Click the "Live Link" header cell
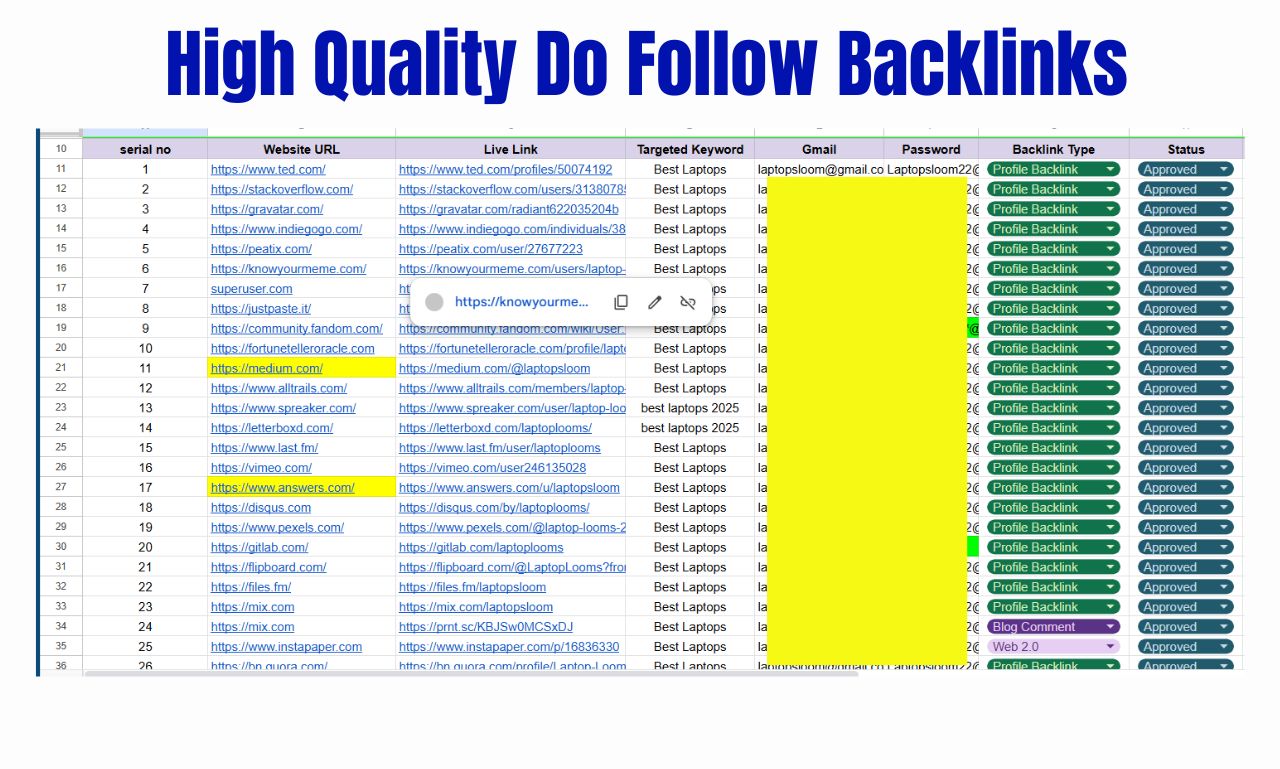This screenshot has width=1280, height=769. click(511, 149)
